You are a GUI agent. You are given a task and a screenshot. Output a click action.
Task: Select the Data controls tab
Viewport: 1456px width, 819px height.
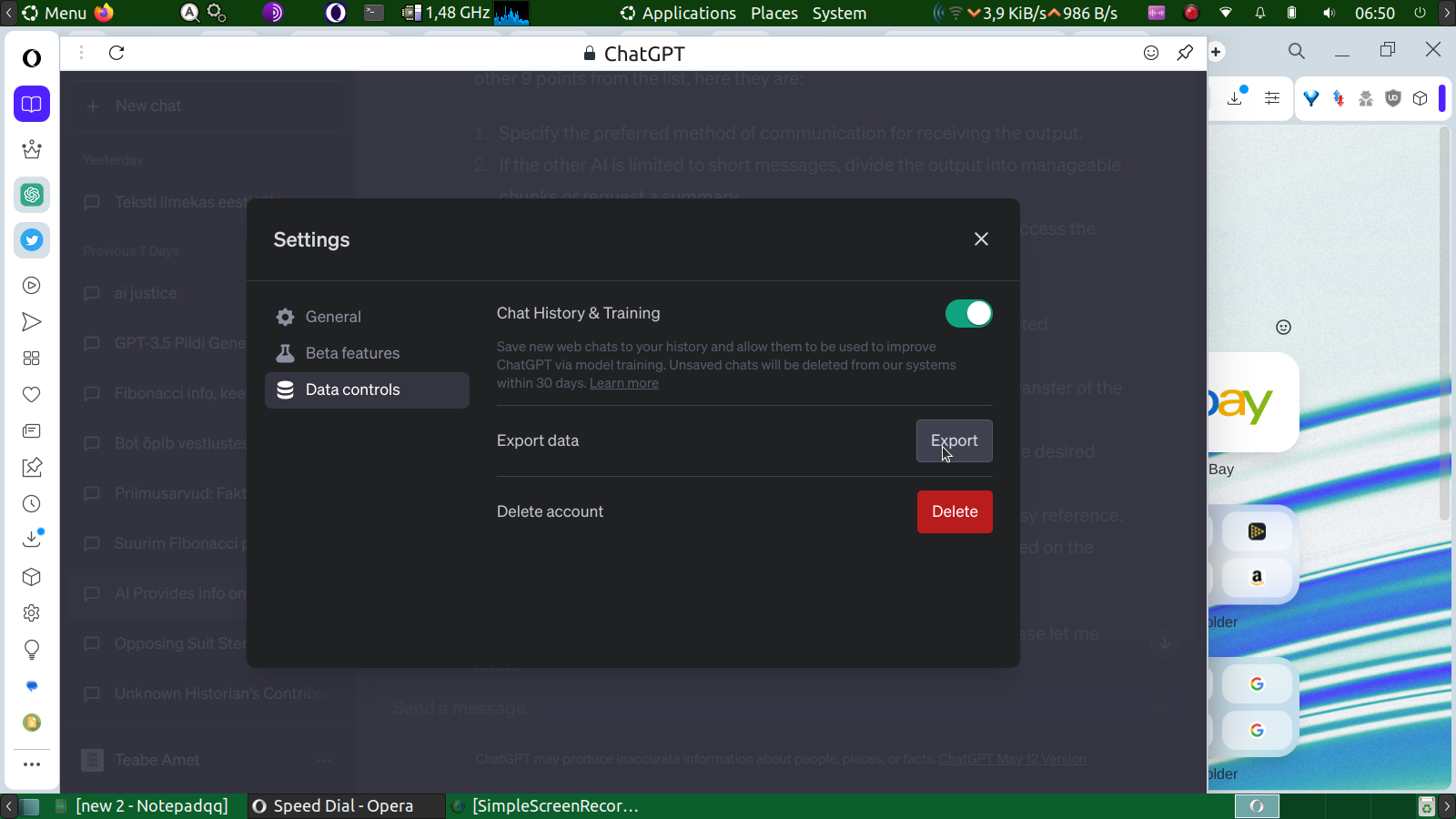367,389
